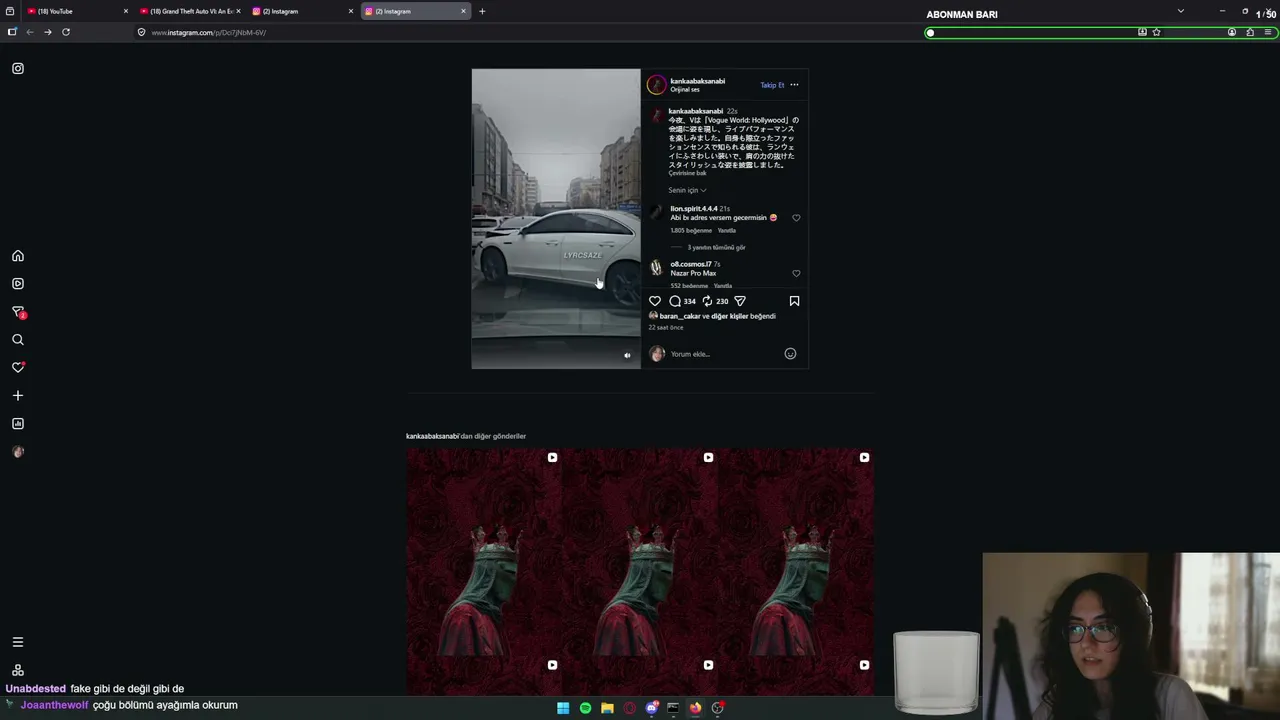Image resolution: width=1280 pixels, height=720 pixels.
Task: Open the Meta apps icon in sidebar
Action: point(18,670)
